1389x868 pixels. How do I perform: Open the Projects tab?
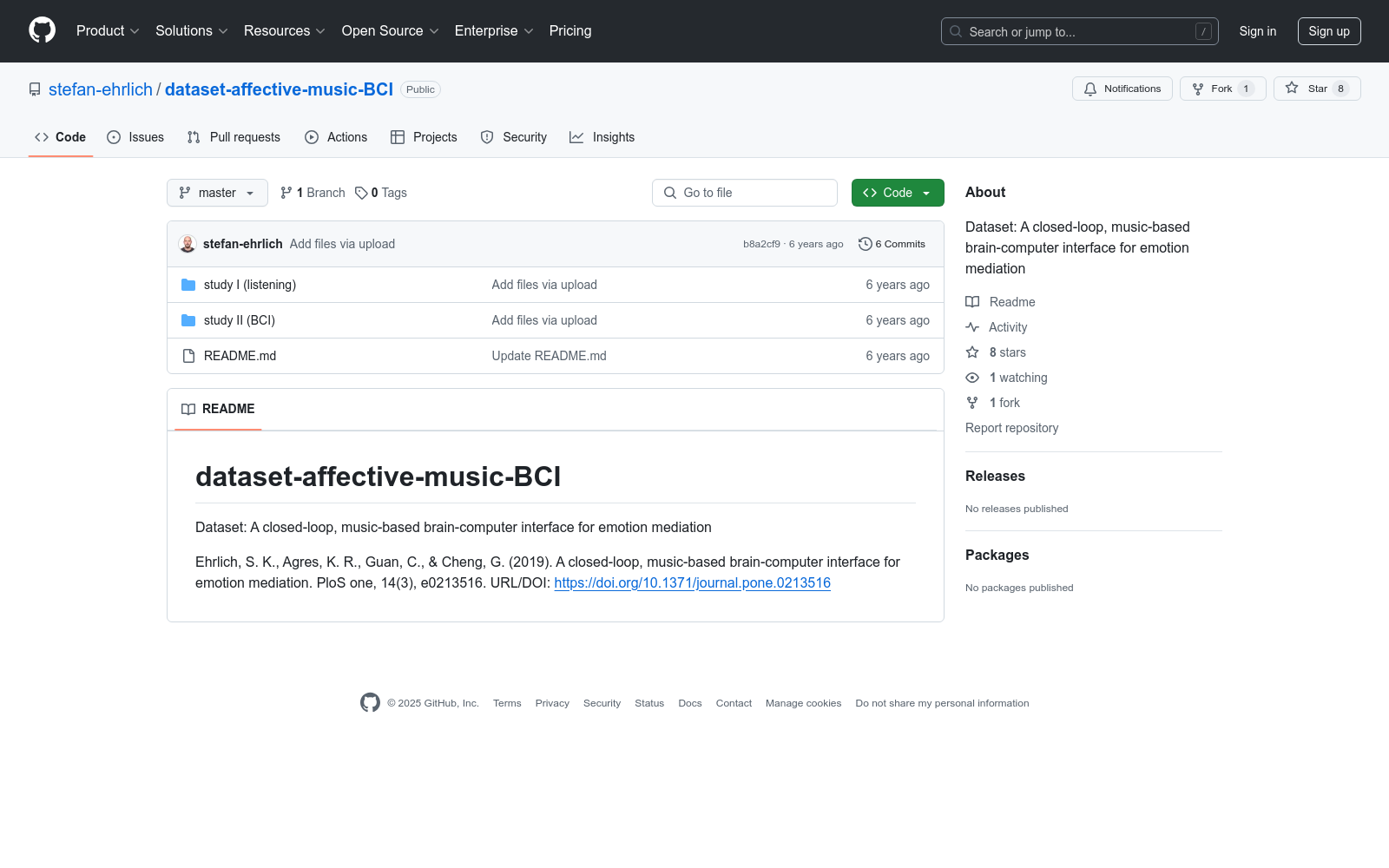[424, 137]
